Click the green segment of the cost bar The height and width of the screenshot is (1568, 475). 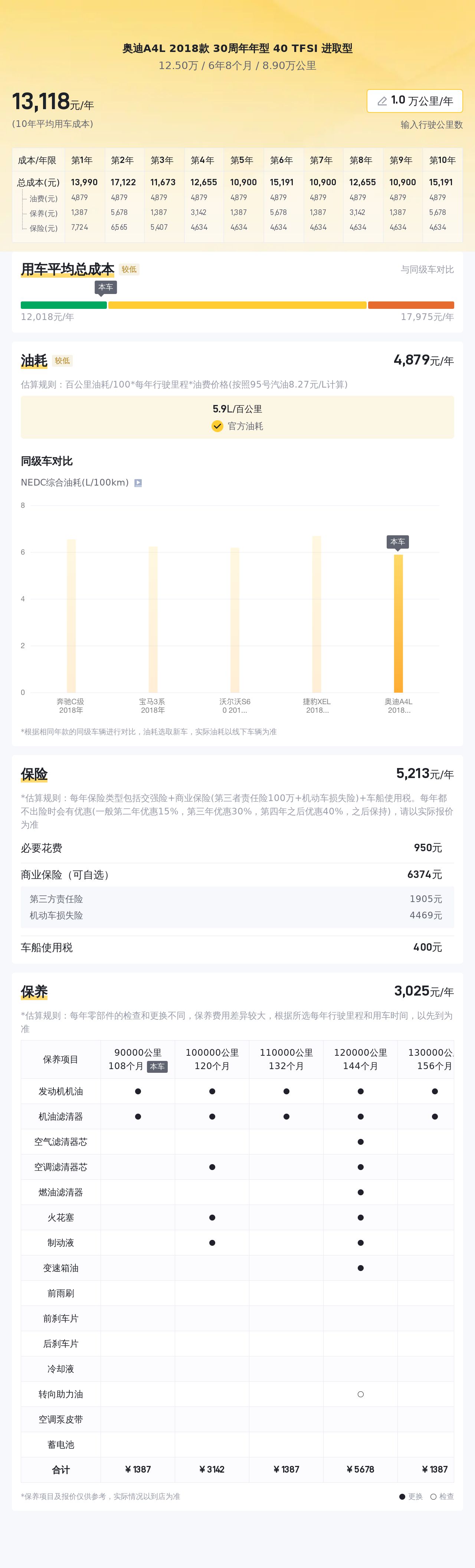pyautogui.click(x=64, y=305)
